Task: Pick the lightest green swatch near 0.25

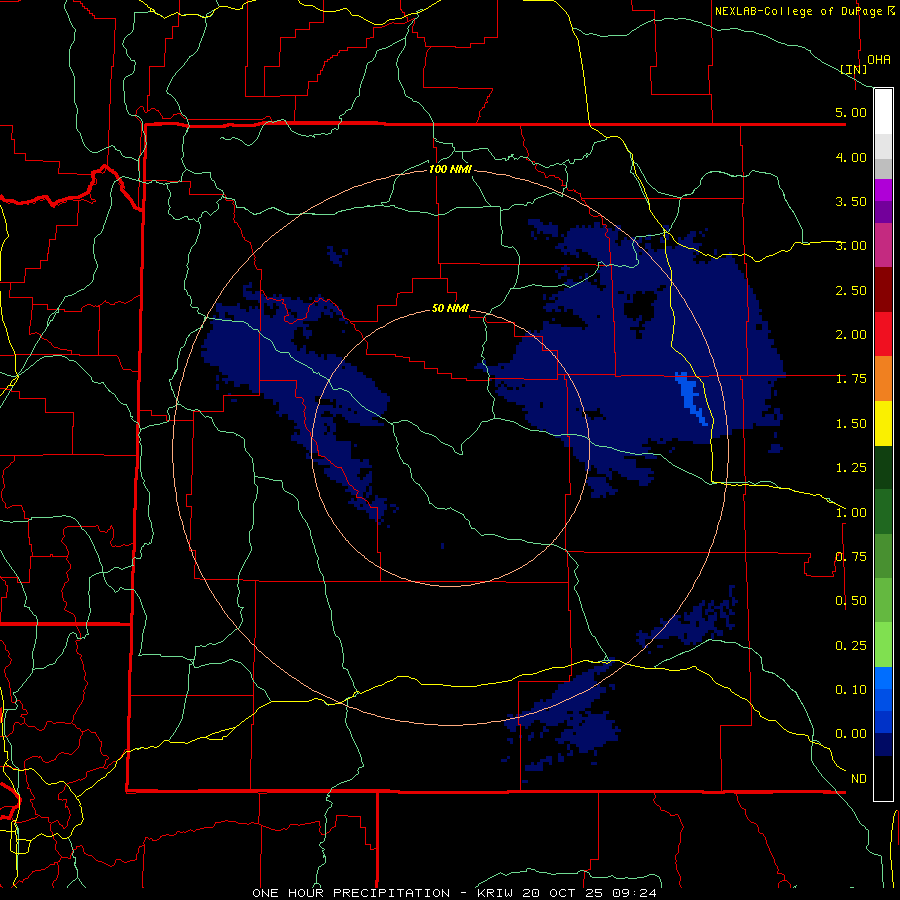Action: 883,645
